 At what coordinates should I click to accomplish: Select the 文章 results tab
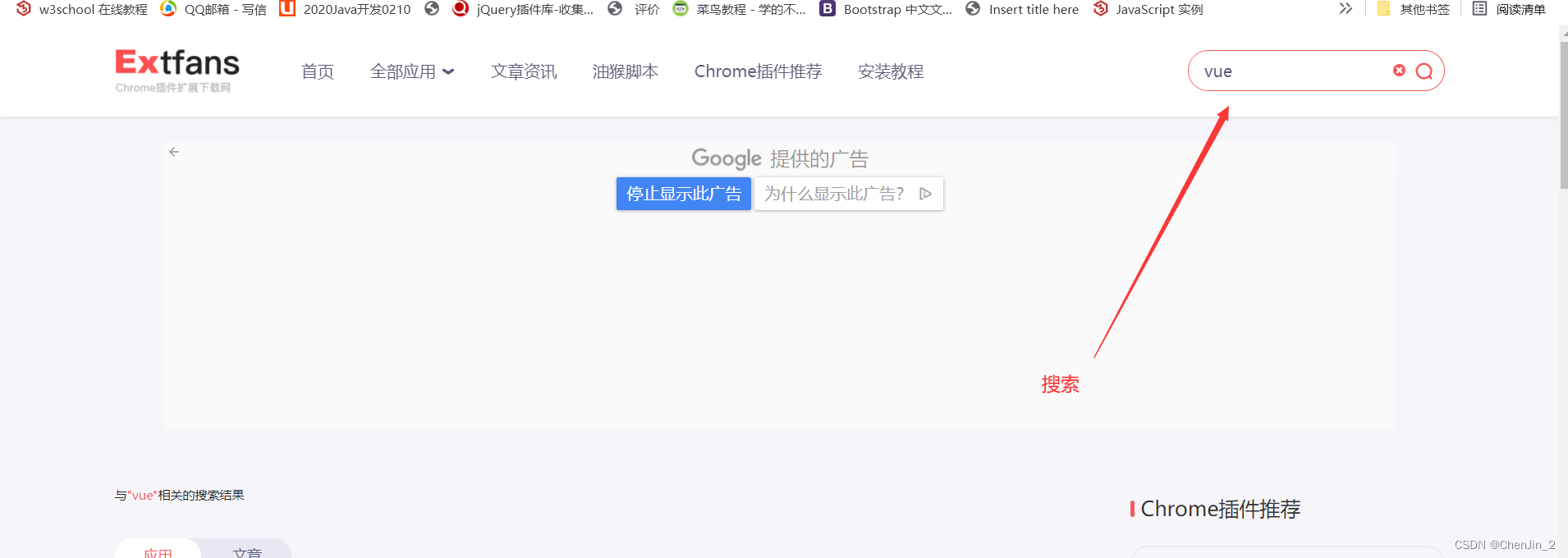247,550
